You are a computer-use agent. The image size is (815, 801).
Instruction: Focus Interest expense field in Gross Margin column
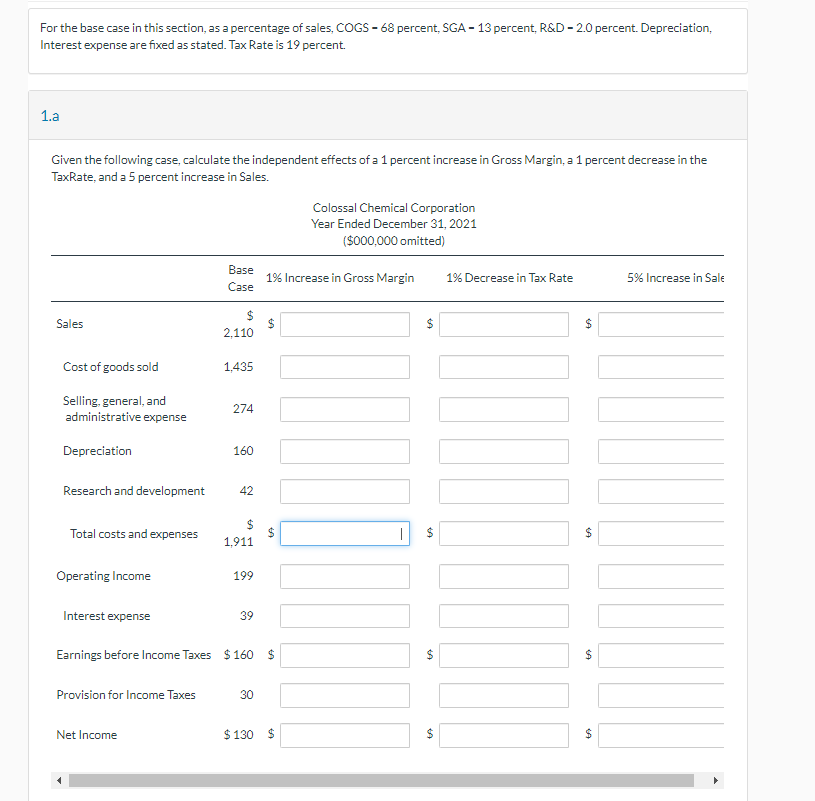(345, 616)
